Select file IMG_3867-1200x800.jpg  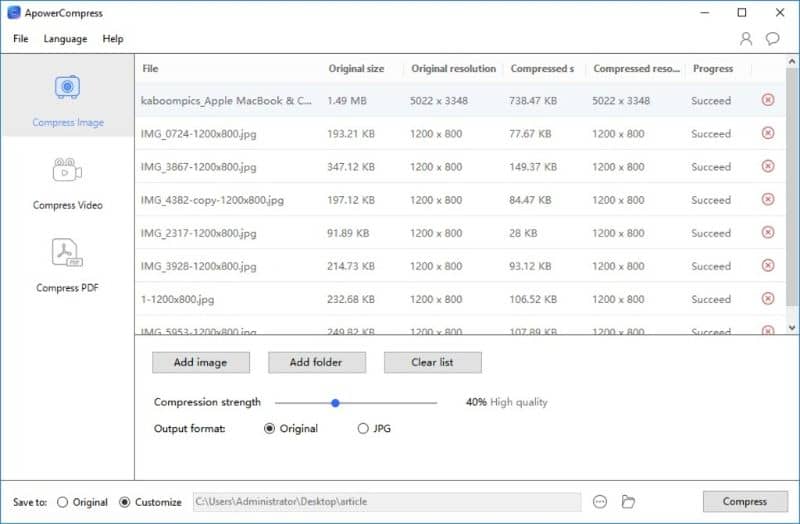click(198, 167)
